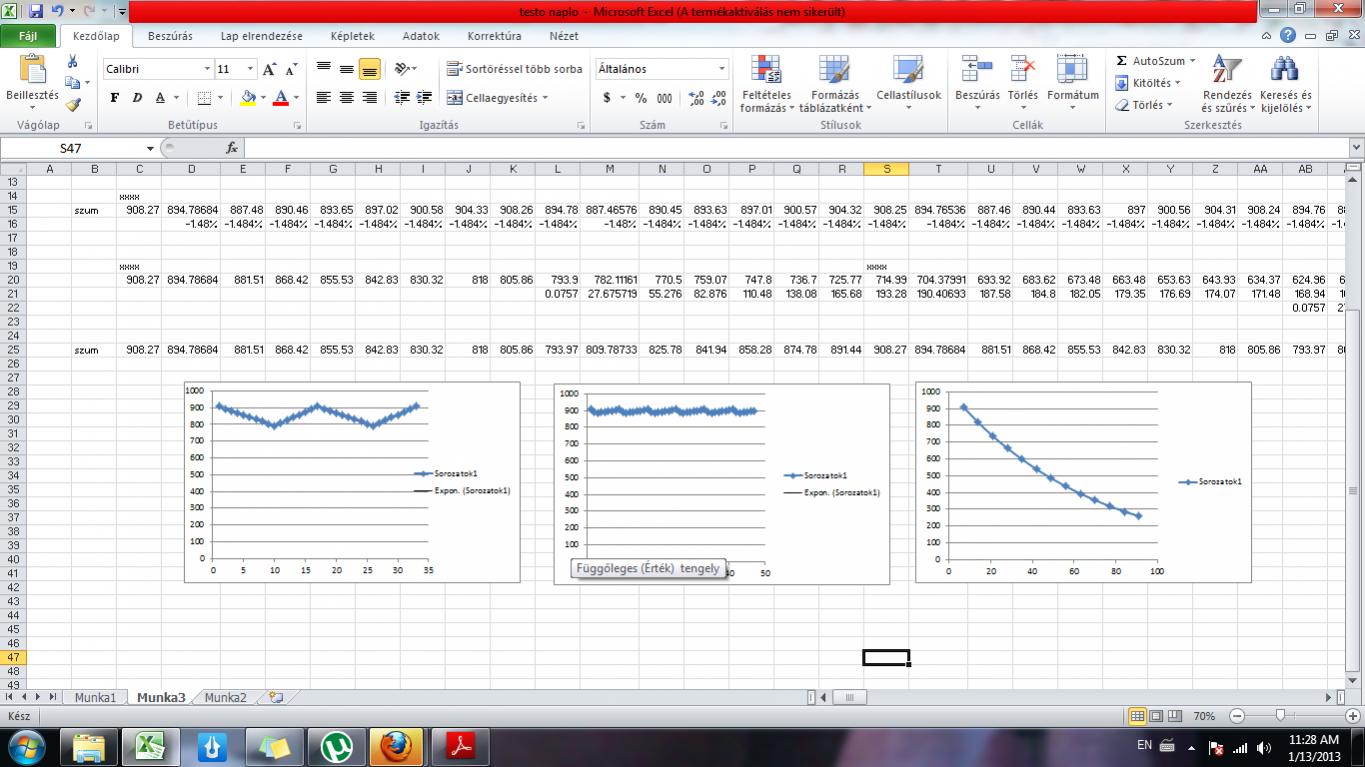Click the Beillesztés paste clipboard icon
The image size is (1365, 767).
(x=33, y=70)
